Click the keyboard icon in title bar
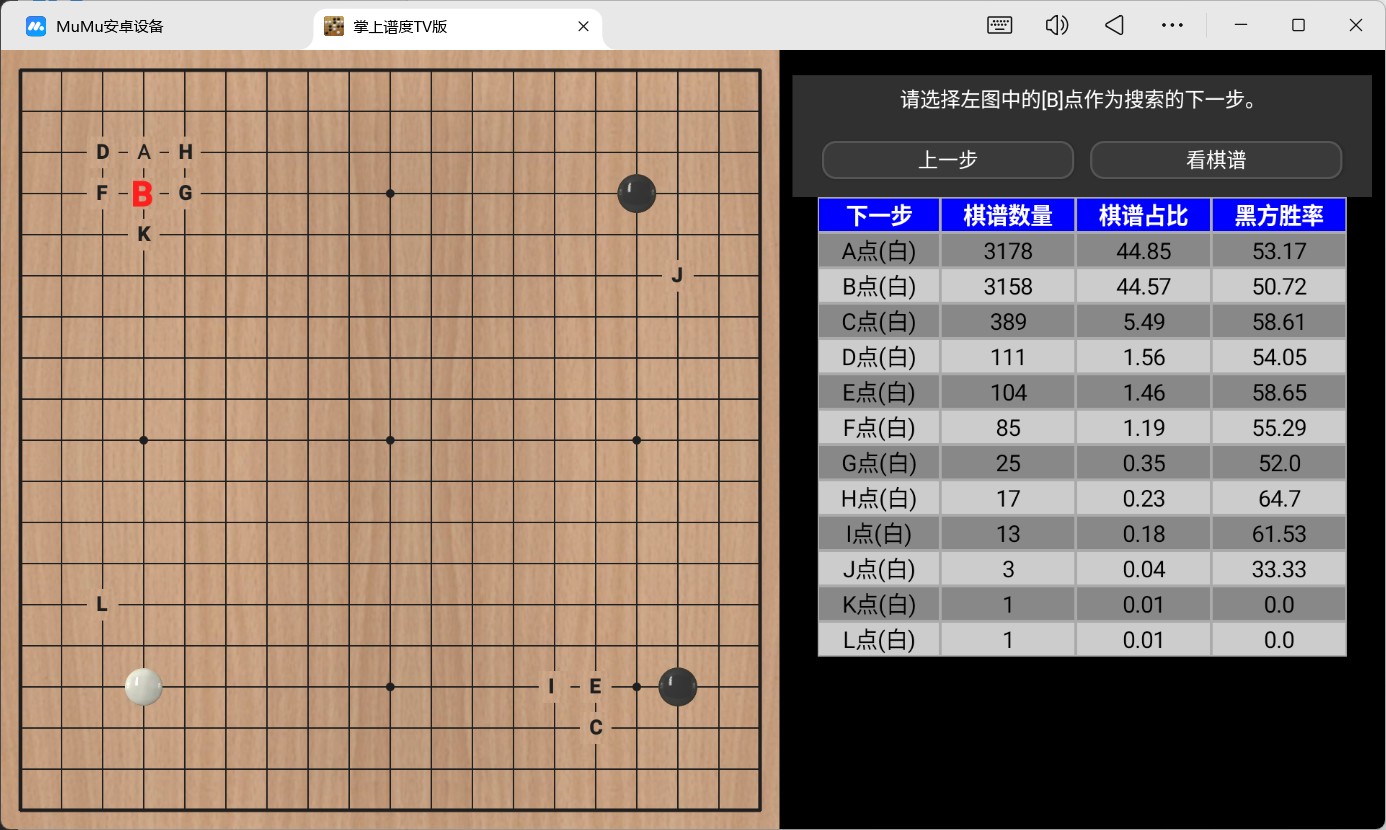This screenshot has width=1386, height=830. point(999,26)
